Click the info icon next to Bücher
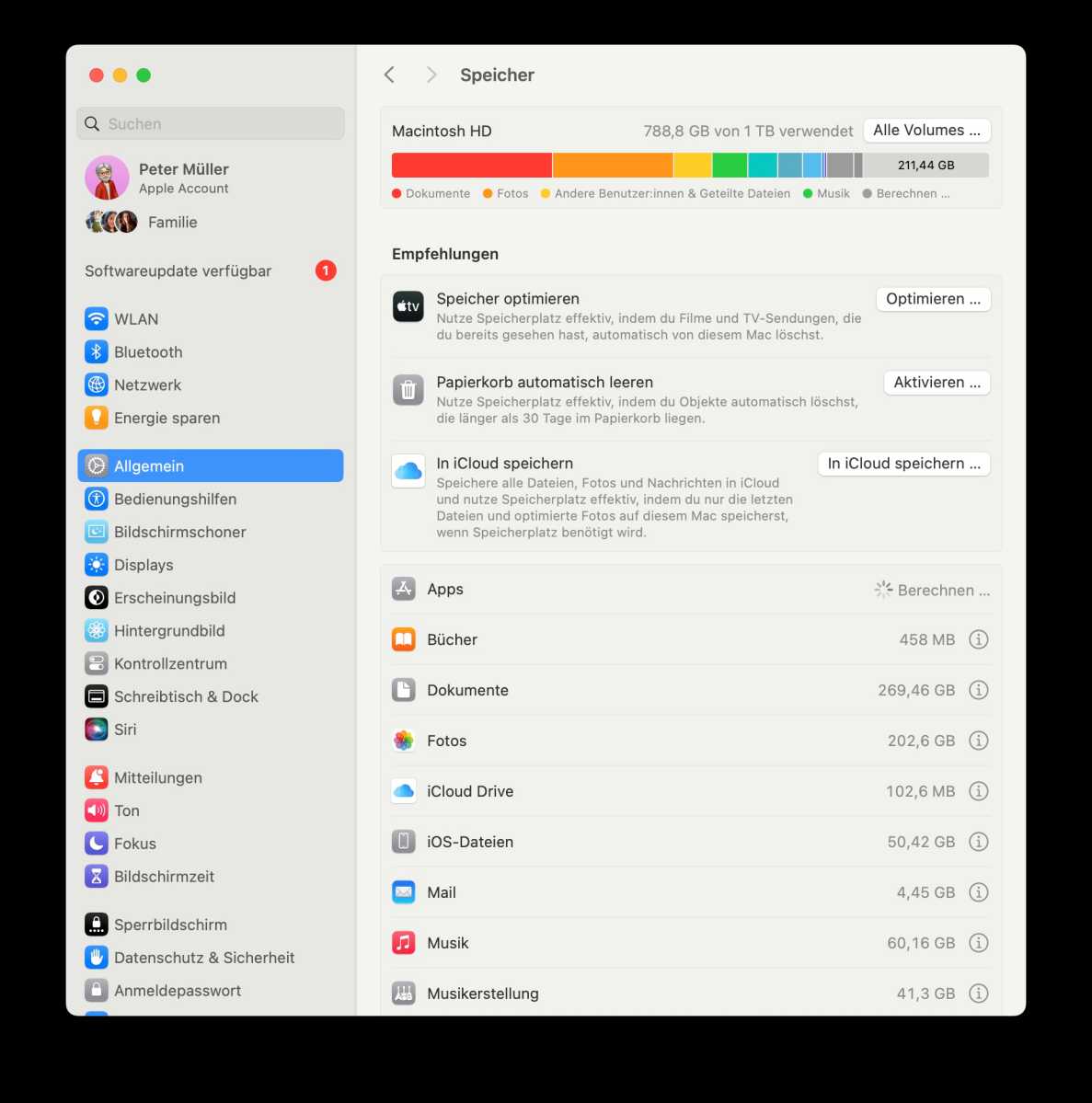1092x1103 pixels. pyautogui.click(x=979, y=639)
